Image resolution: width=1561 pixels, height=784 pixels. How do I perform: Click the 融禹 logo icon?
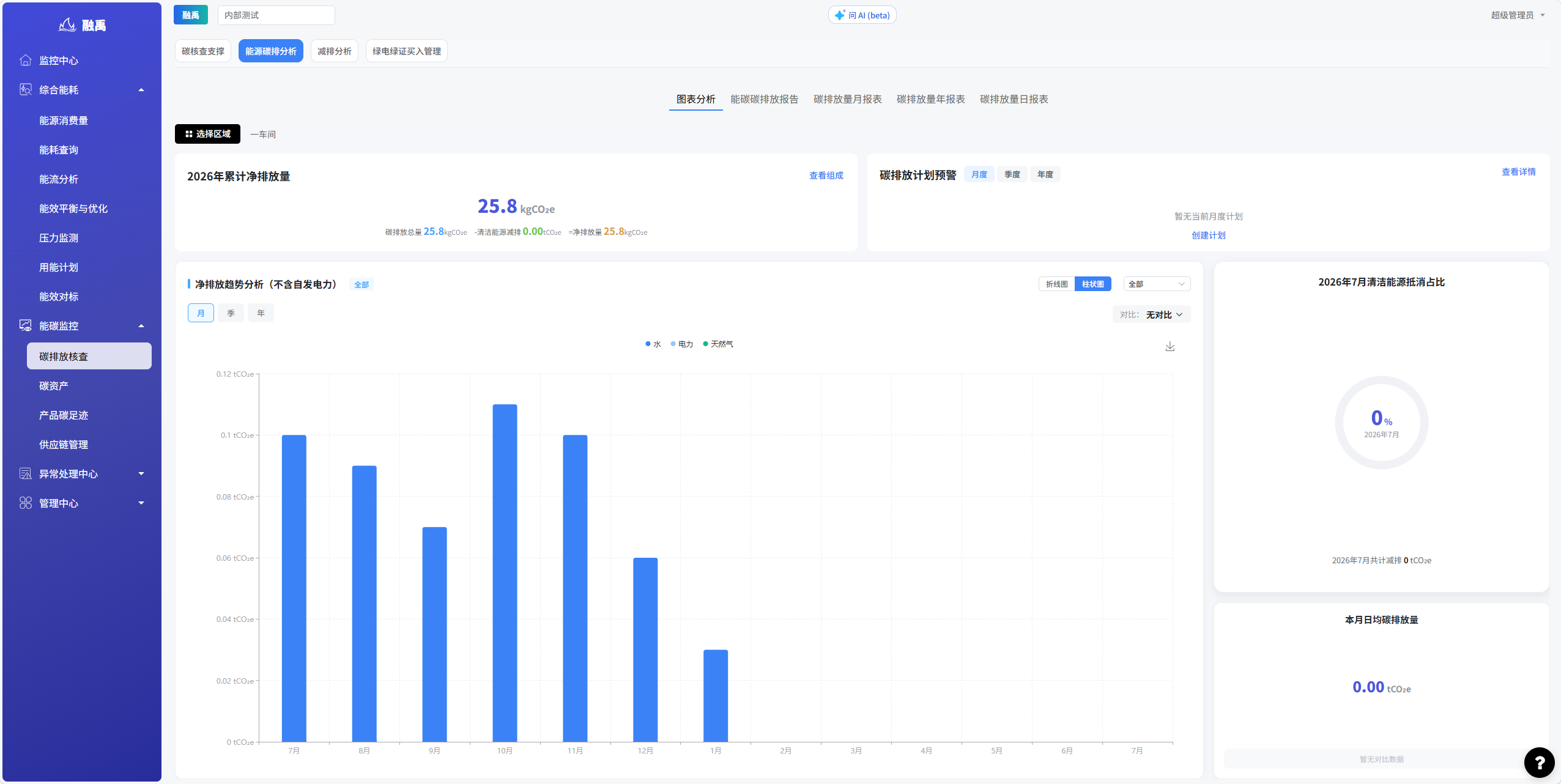coord(67,25)
